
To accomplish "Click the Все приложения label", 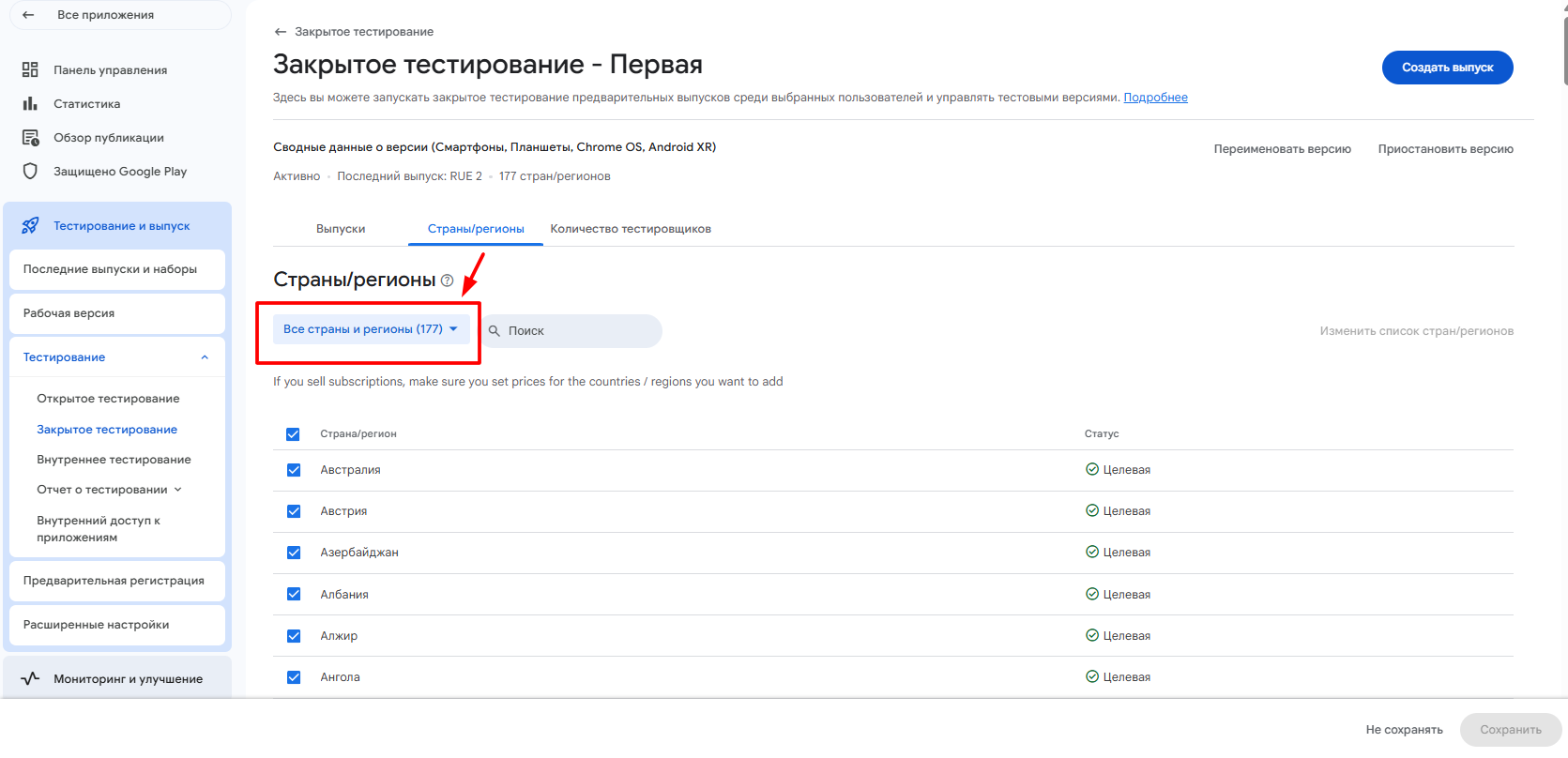I will [105, 15].
